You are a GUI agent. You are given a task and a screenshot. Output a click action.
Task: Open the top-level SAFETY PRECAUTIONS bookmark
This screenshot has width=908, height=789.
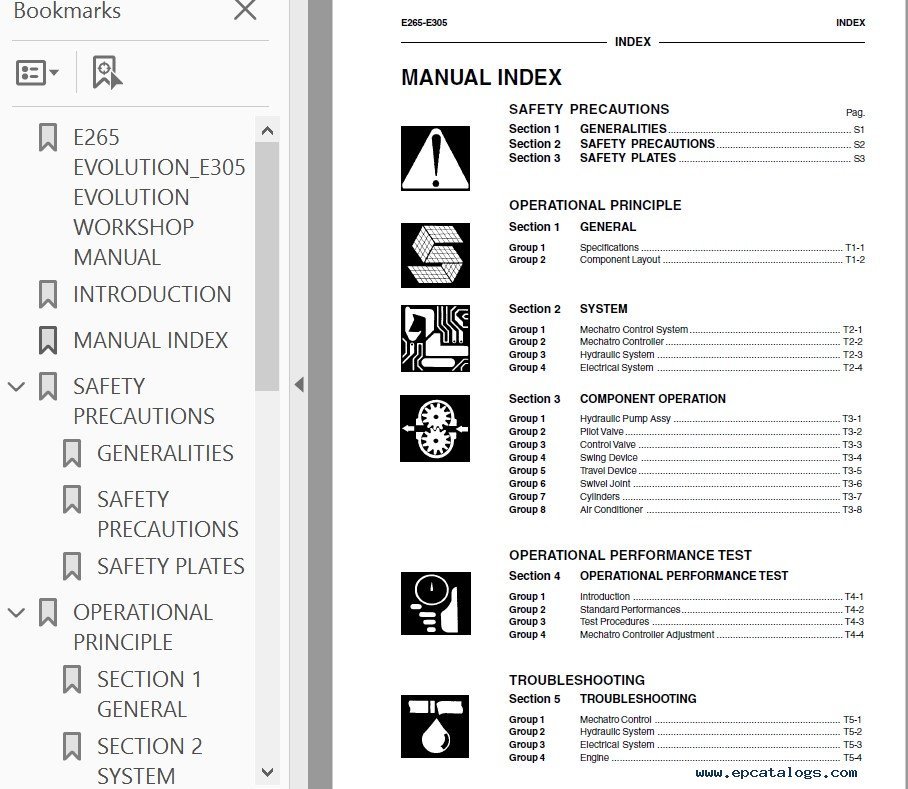(144, 401)
